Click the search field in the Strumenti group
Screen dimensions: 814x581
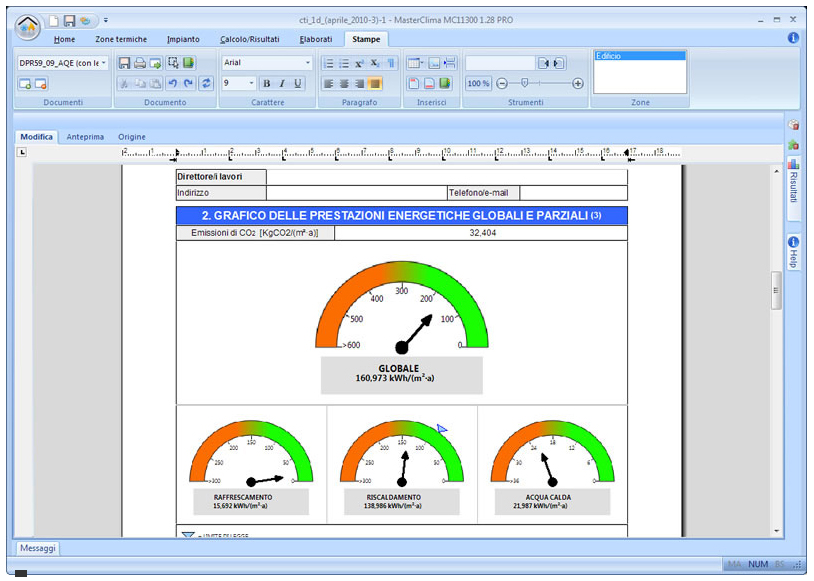click(500, 63)
